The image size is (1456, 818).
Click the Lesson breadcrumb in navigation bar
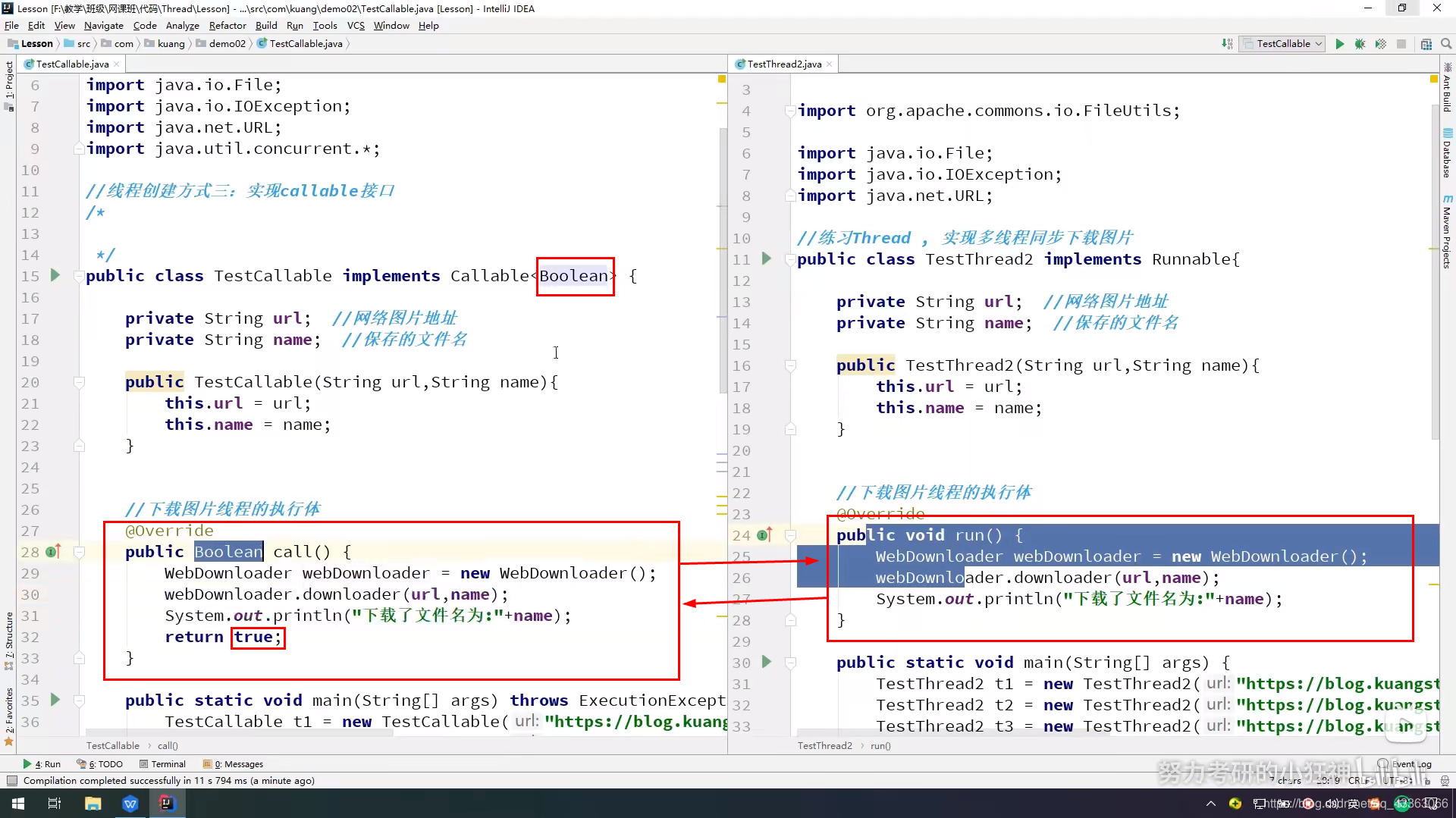coord(30,44)
